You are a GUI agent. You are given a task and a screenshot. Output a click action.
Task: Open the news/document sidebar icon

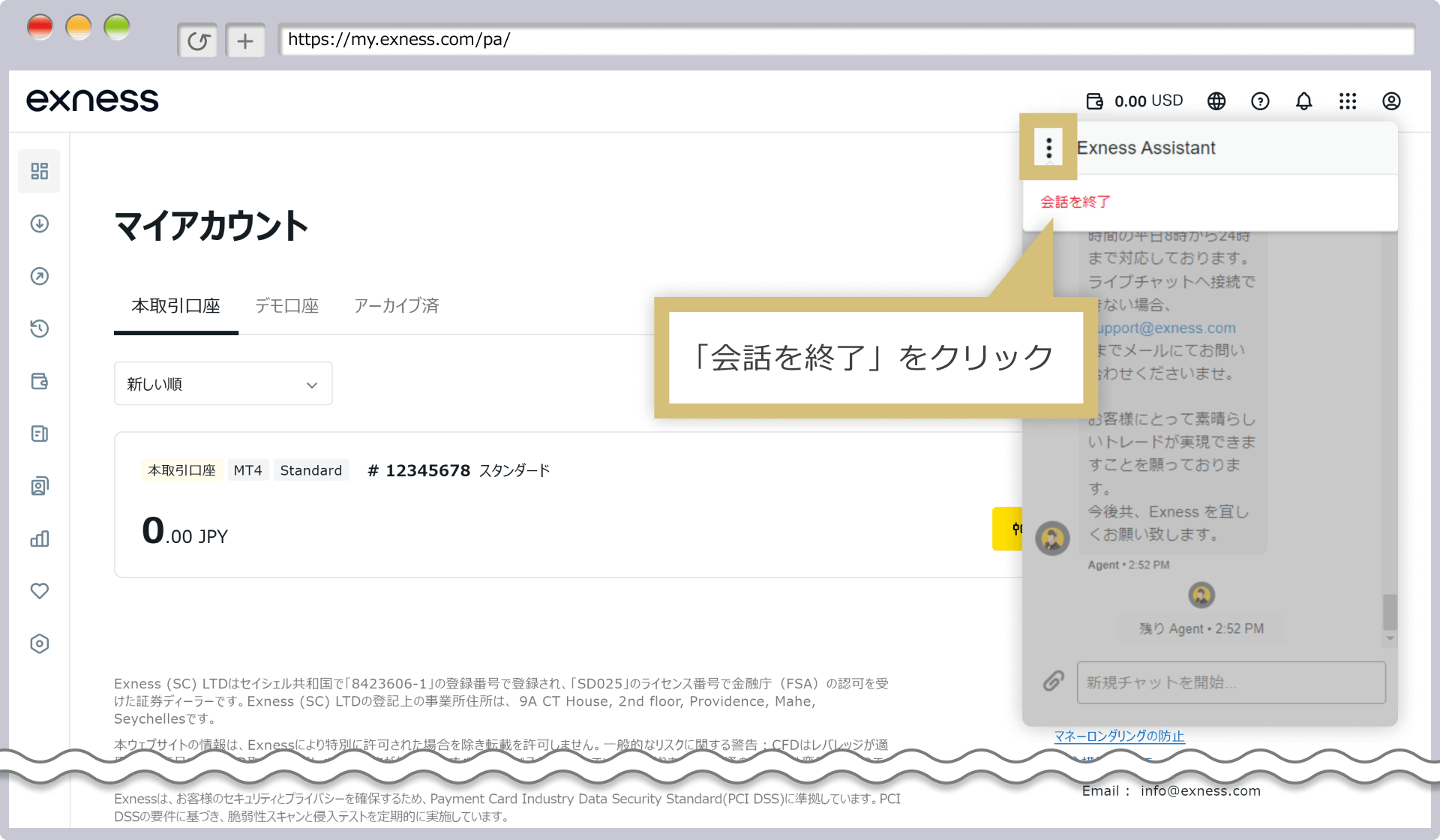pos(39,433)
